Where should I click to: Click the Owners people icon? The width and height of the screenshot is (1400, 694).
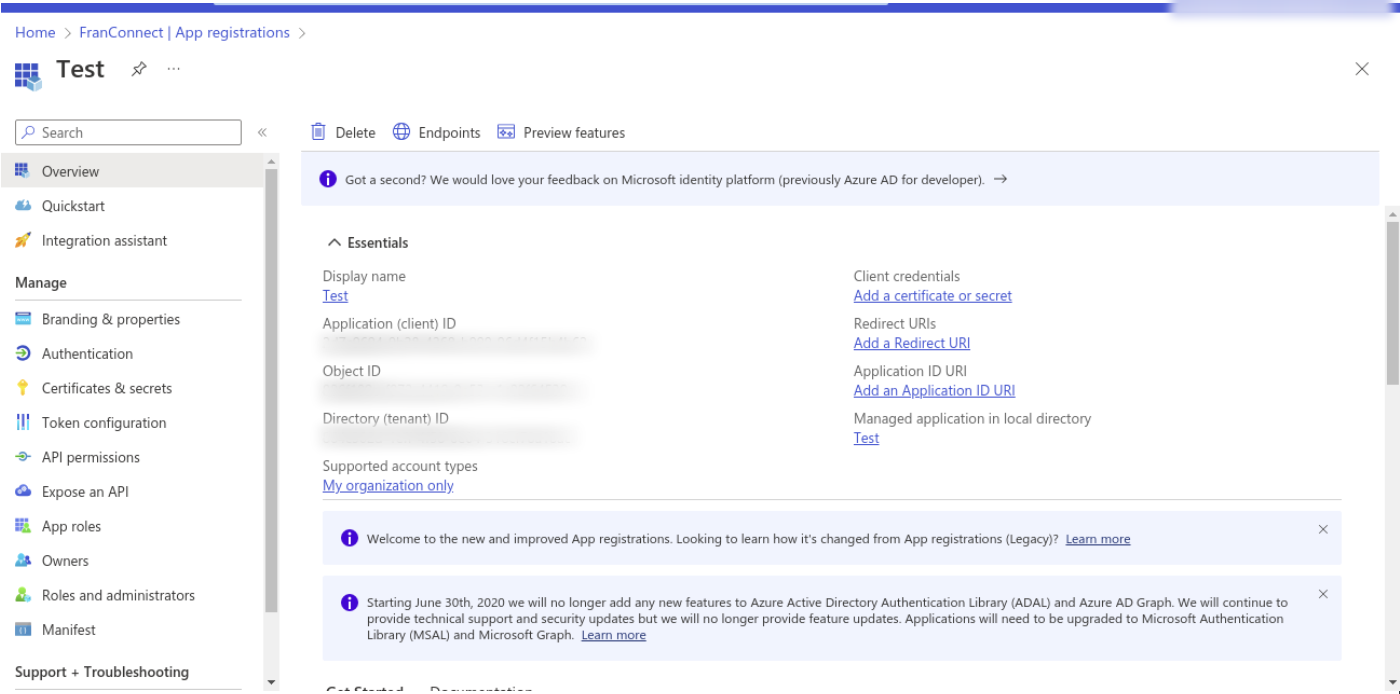tap(23, 561)
